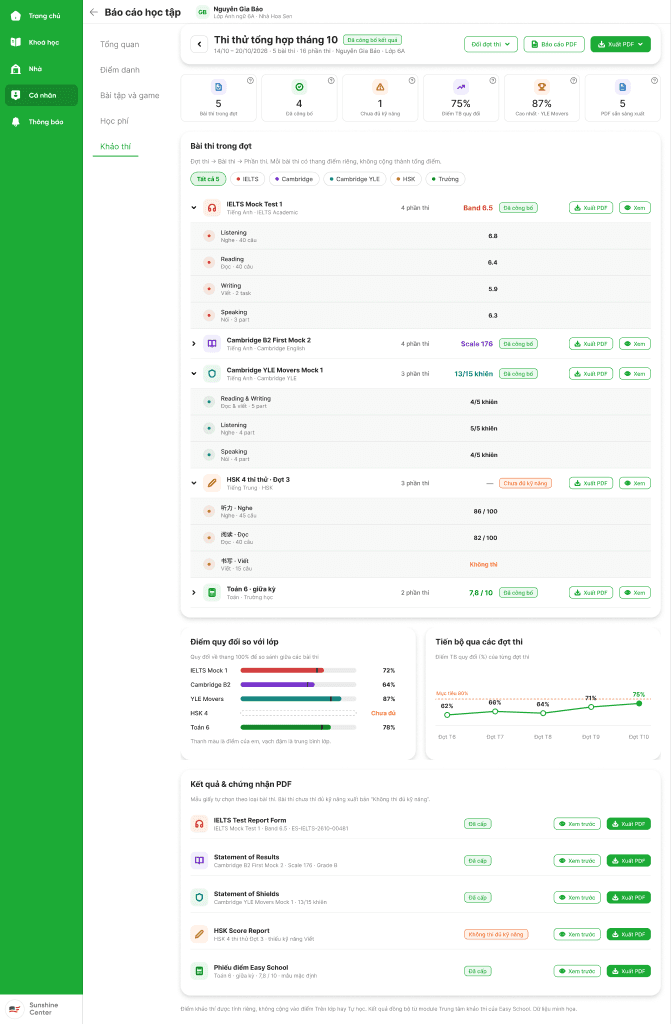This screenshot has height=1024, width=671.
Task: Click the Không thi status for Viết
Action: [x=483, y=564]
